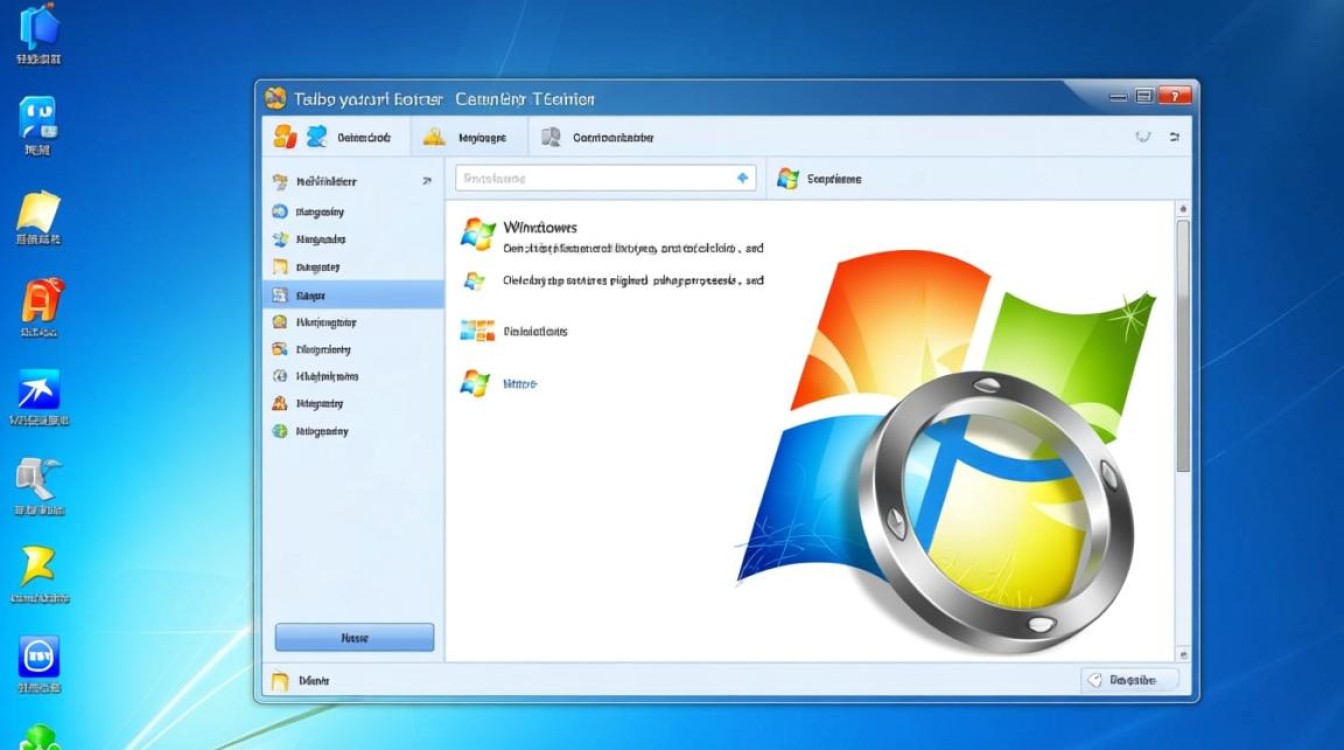The image size is (1344, 750).
Task: Click the blue link text in content list
Action: click(520, 384)
